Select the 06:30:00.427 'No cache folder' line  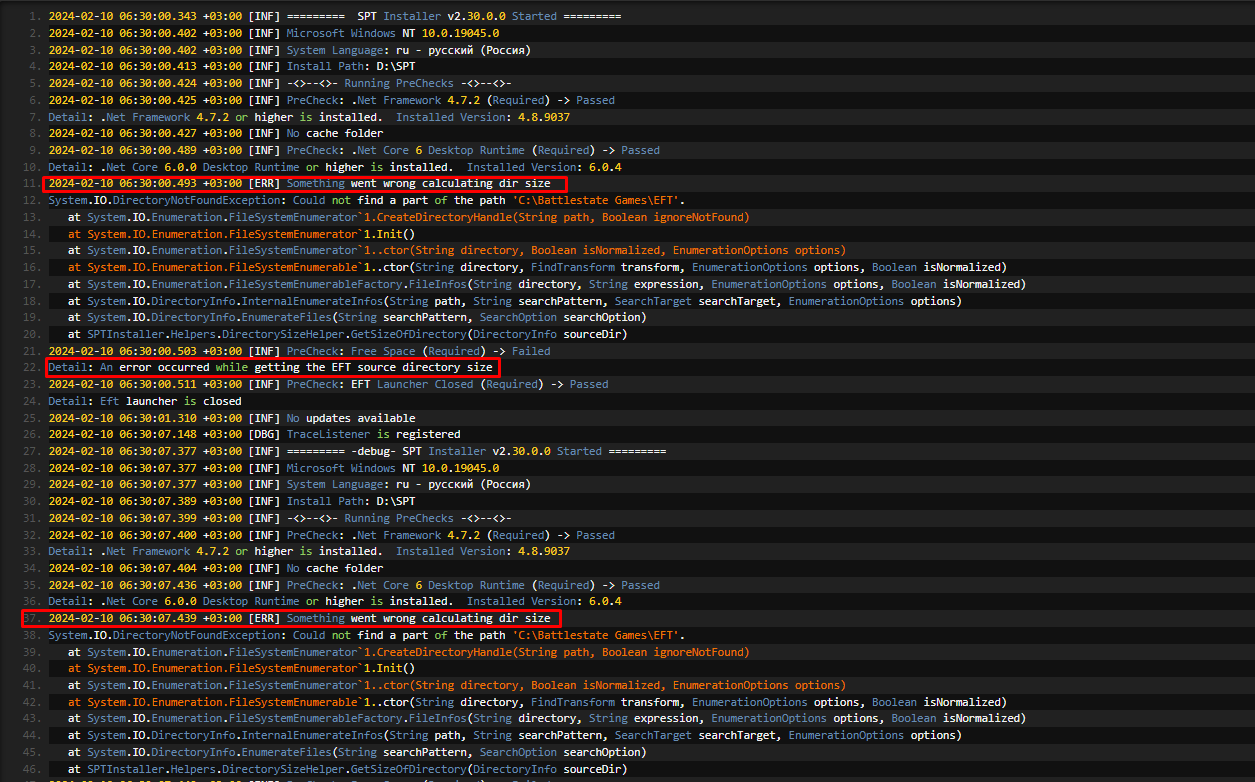point(216,134)
